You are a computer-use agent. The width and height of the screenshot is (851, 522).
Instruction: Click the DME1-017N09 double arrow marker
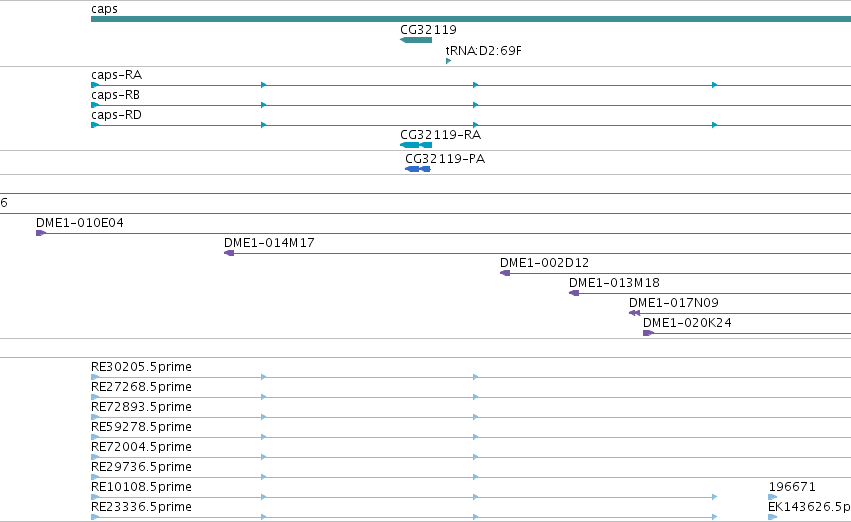(634, 313)
